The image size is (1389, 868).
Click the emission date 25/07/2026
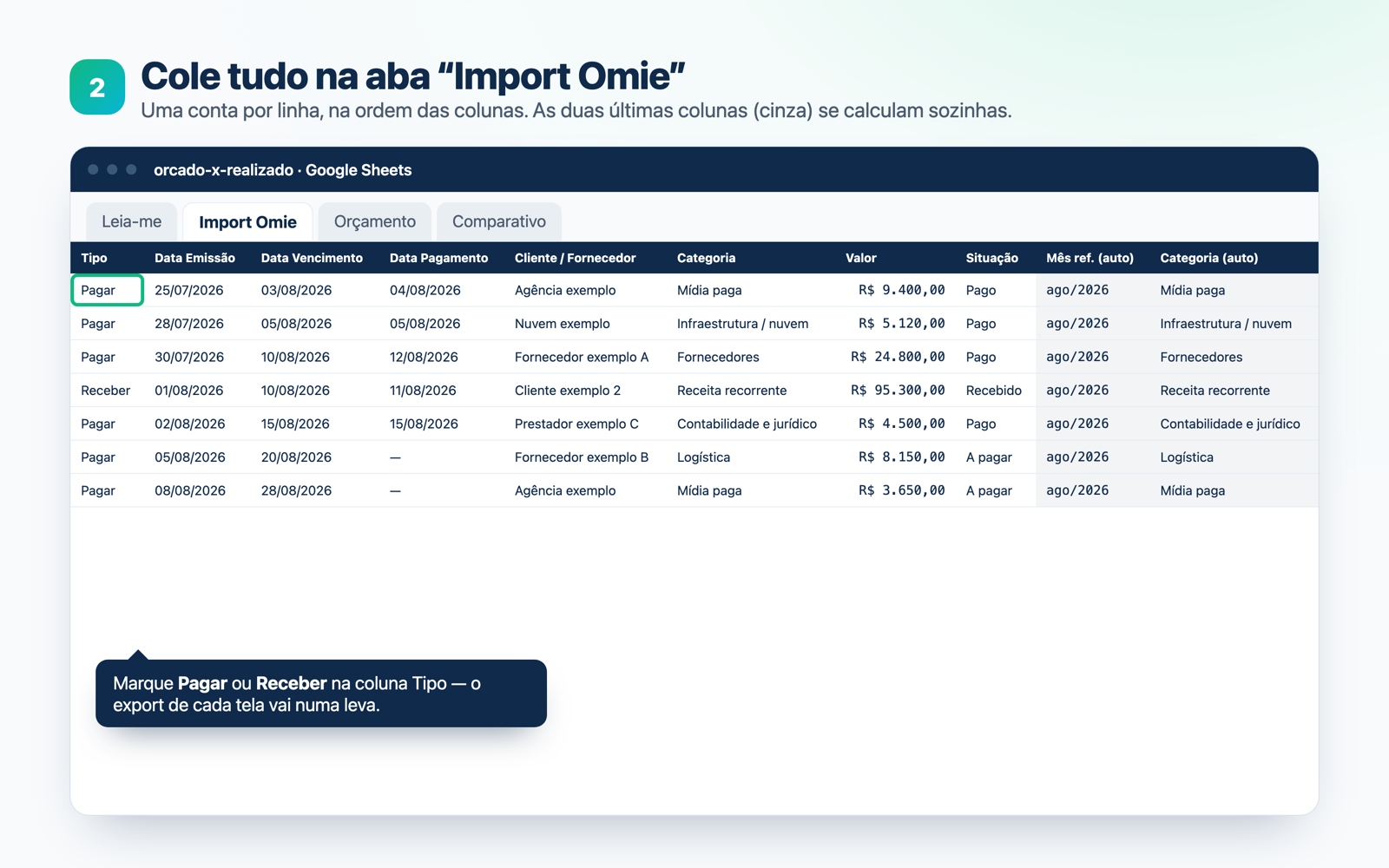coord(189,290)
